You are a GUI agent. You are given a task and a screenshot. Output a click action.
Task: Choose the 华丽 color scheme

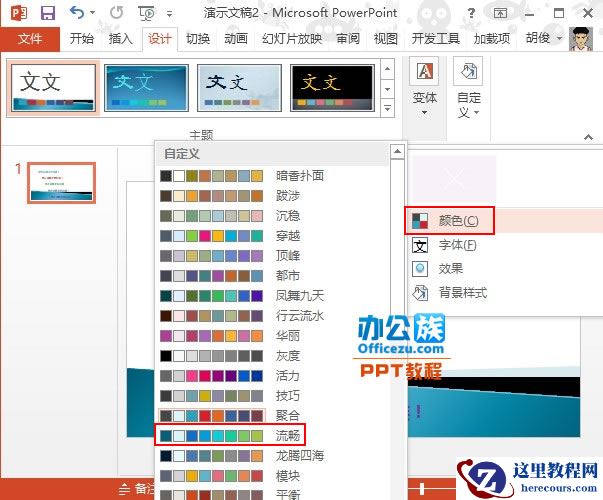click(x=273, y=336)
